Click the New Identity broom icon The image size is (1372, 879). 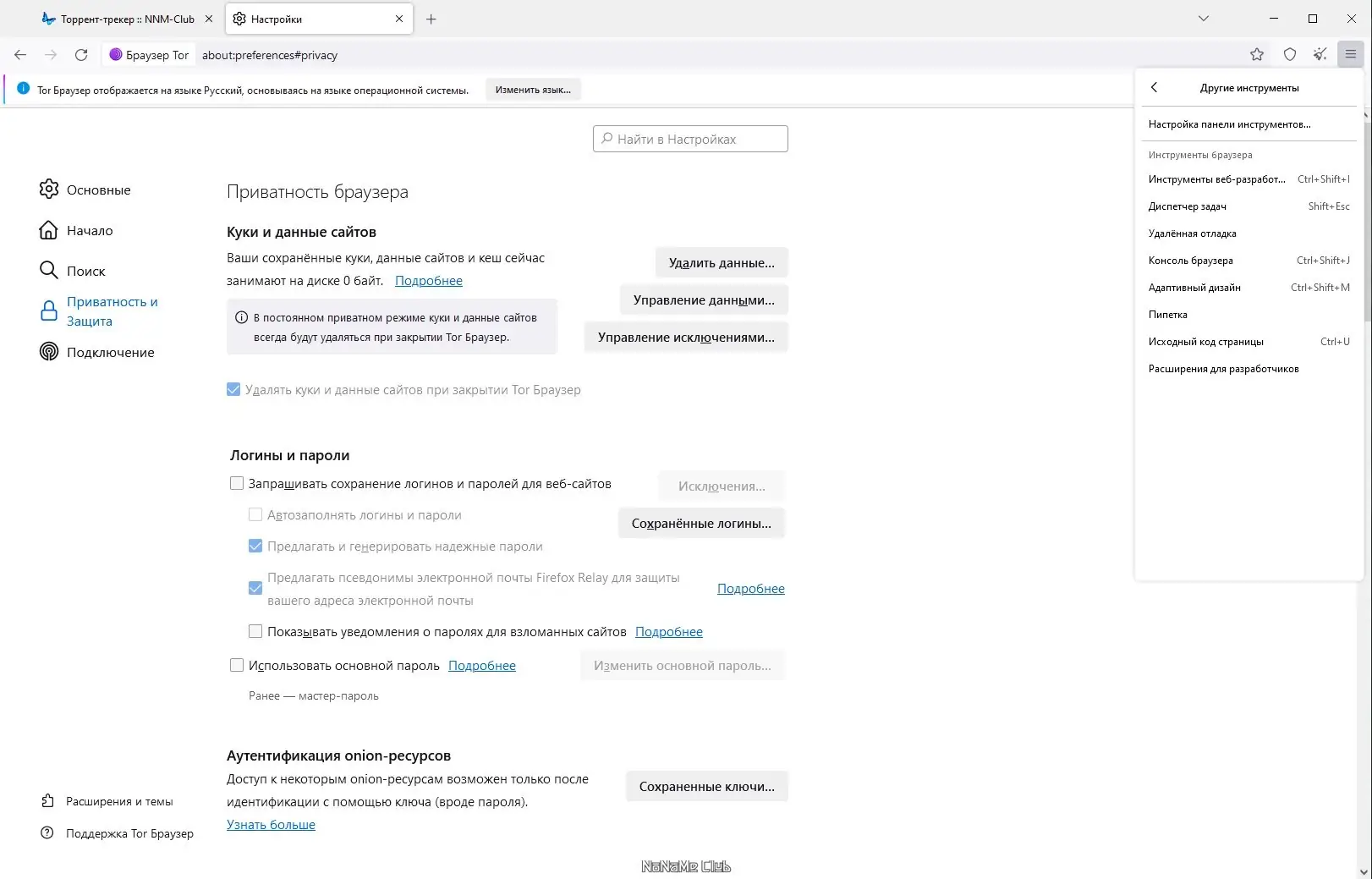point(1320,55)
